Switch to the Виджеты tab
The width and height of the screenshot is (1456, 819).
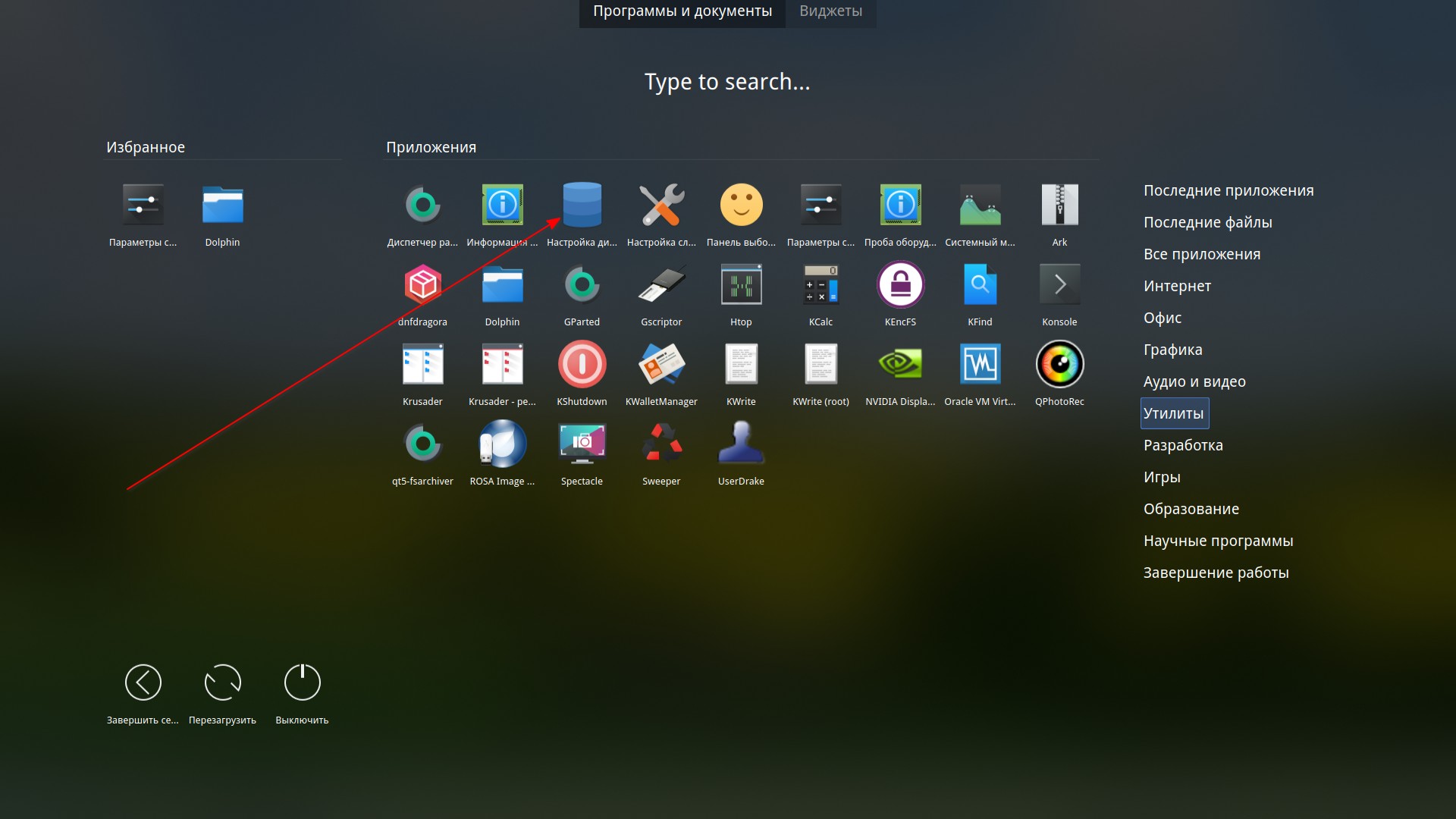(x=830, y=11)
